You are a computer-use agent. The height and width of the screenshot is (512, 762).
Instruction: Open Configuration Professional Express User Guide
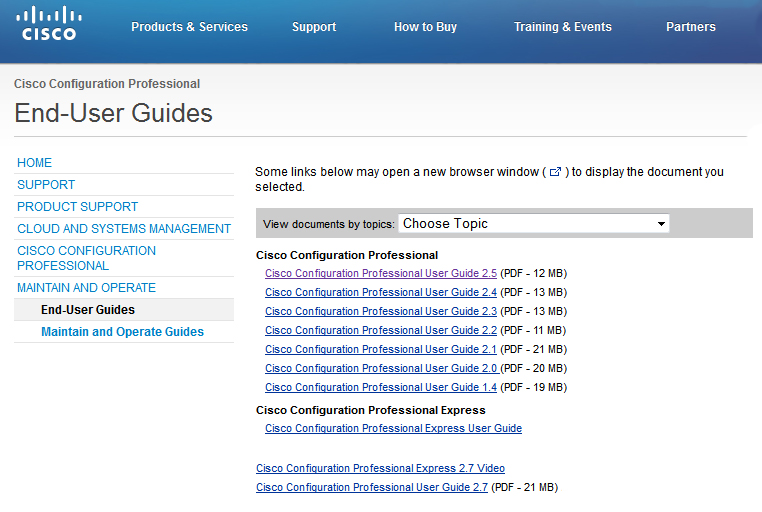(x=394, y=428)
